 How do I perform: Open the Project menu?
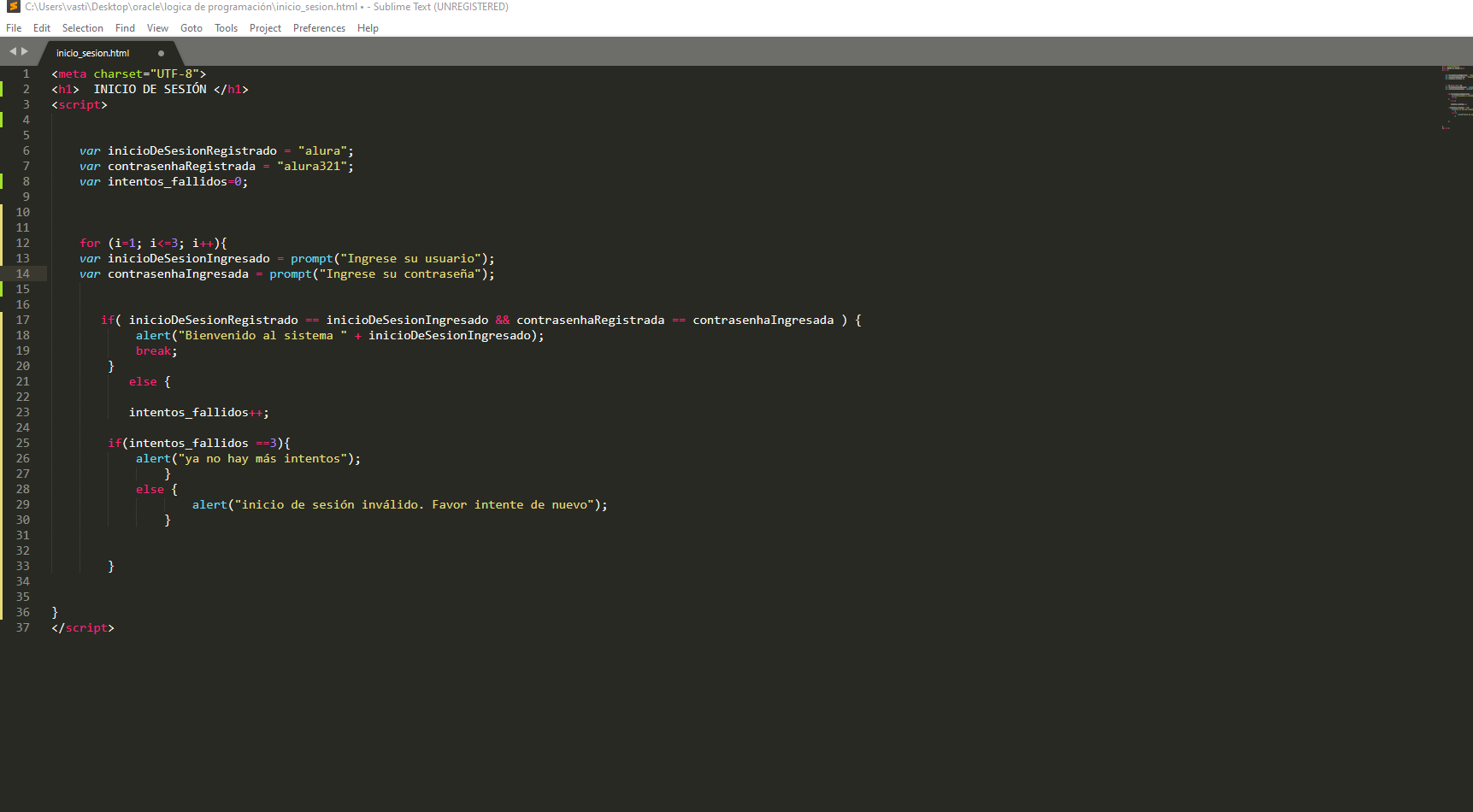click(265, 28)
